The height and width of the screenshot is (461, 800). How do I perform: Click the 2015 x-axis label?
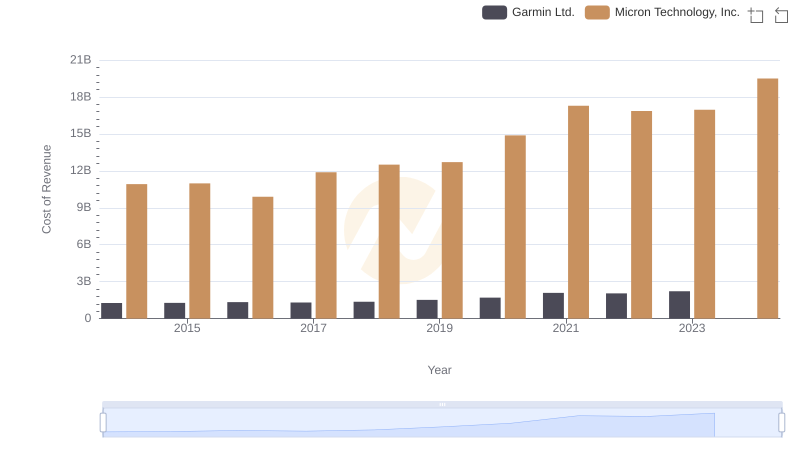click(187, 328)
